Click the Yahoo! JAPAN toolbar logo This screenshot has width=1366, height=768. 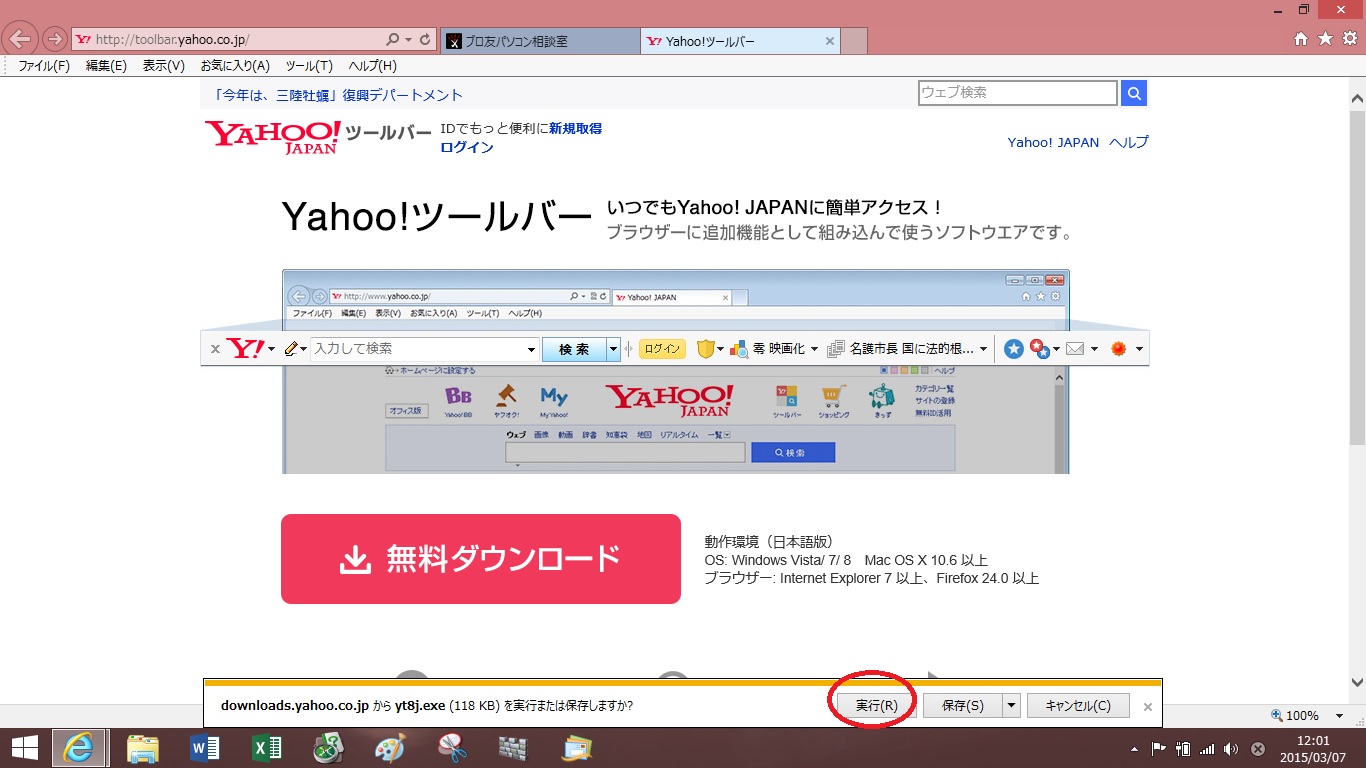273,137
